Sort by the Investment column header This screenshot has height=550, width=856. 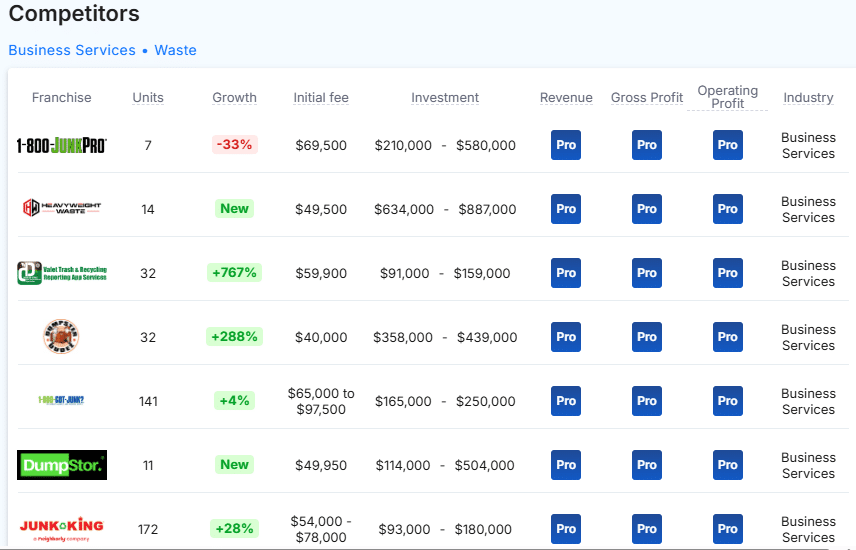click(x=445, y=97)
